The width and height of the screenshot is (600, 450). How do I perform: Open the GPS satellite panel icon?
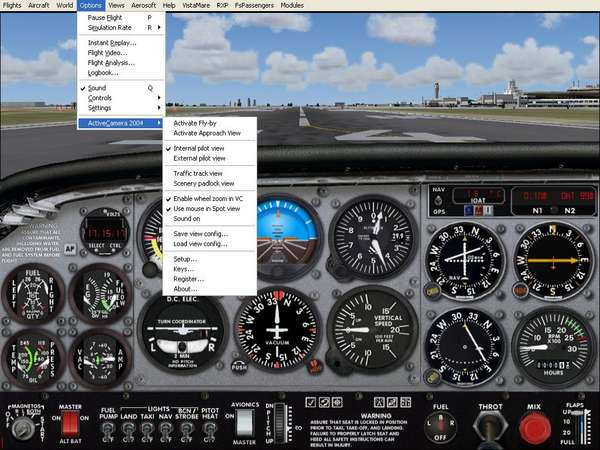(x=392, y=402)
